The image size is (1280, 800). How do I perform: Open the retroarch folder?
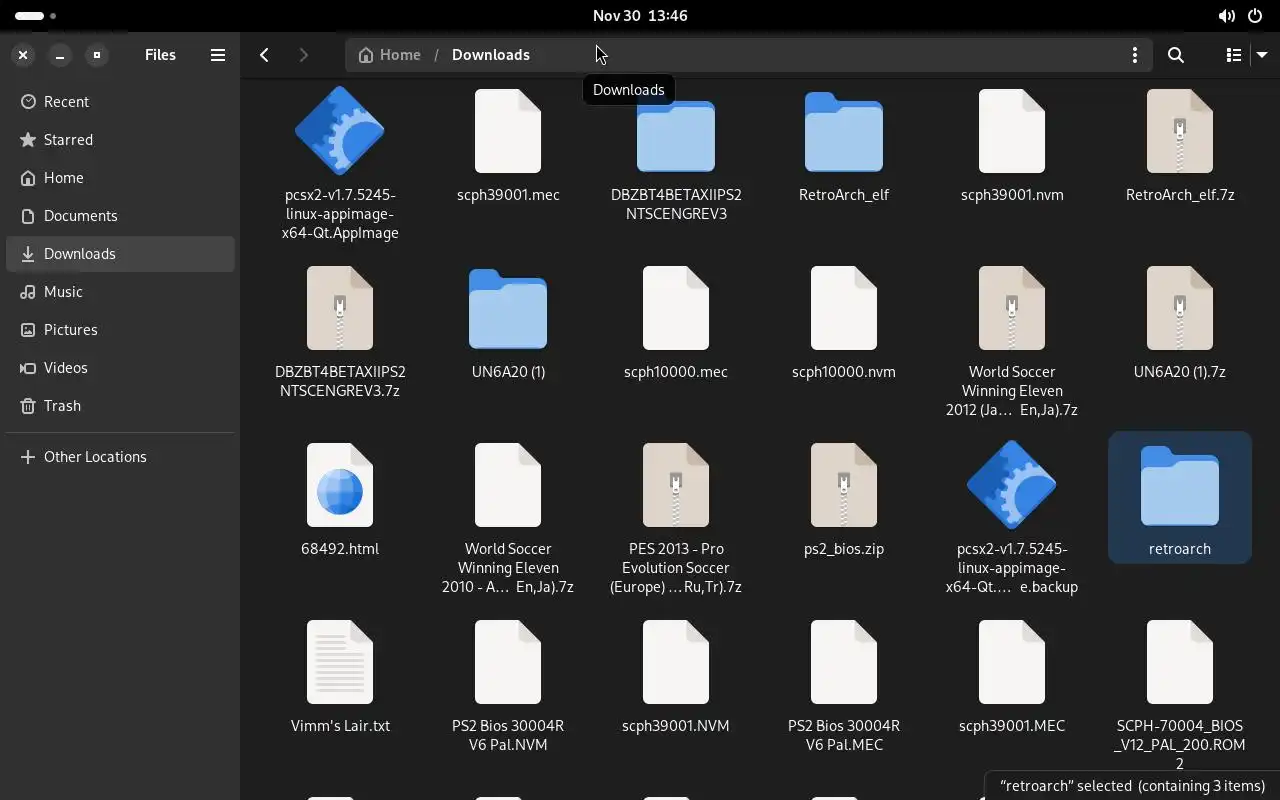(1180, 487)
